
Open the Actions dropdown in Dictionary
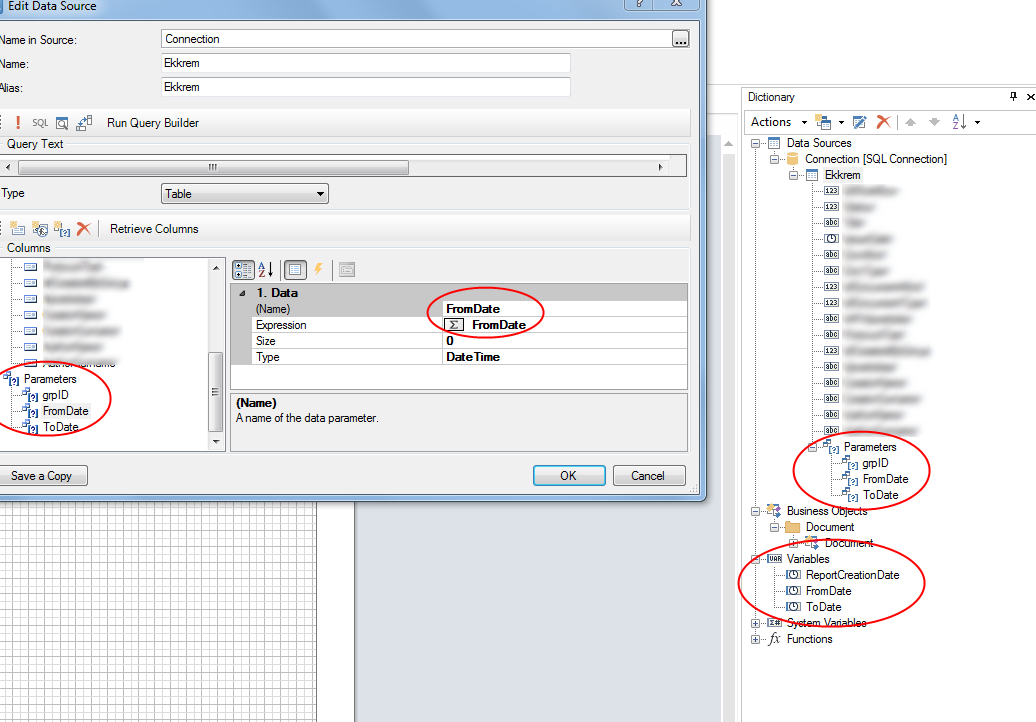pyautogui.click(x=778, y=122)
